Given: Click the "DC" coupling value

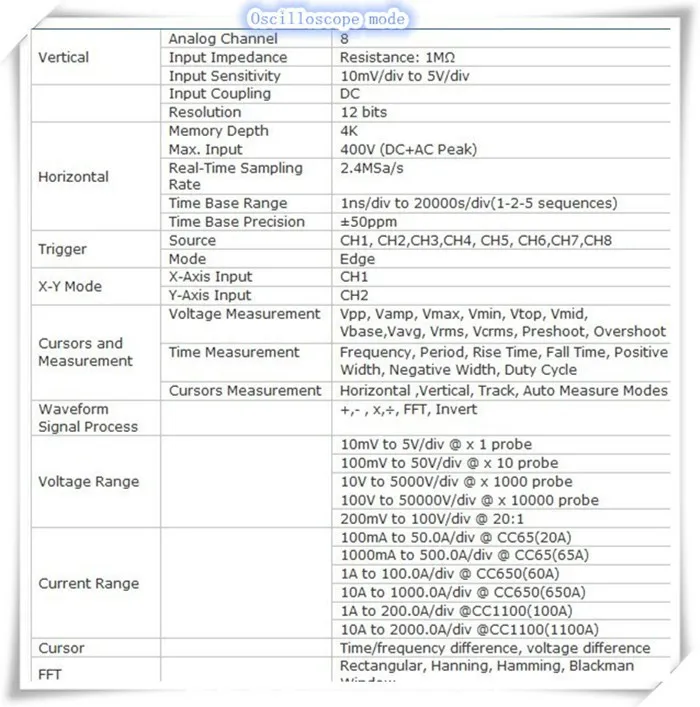Looking at the screenshot, I should [x=350, y=94].
